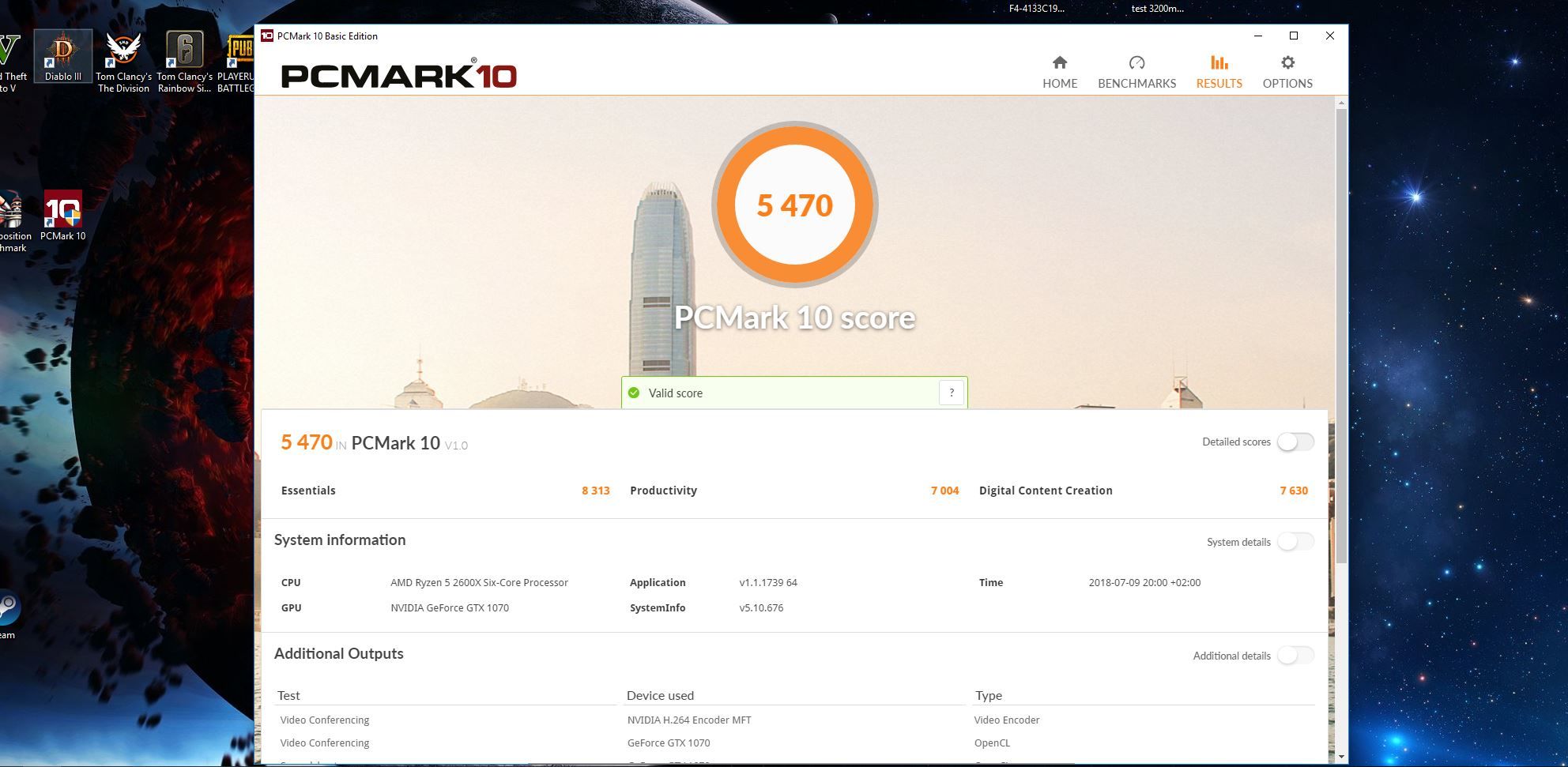Click the NVIDIA H.264 Encoder MFT entry

(x=689, y=720)
